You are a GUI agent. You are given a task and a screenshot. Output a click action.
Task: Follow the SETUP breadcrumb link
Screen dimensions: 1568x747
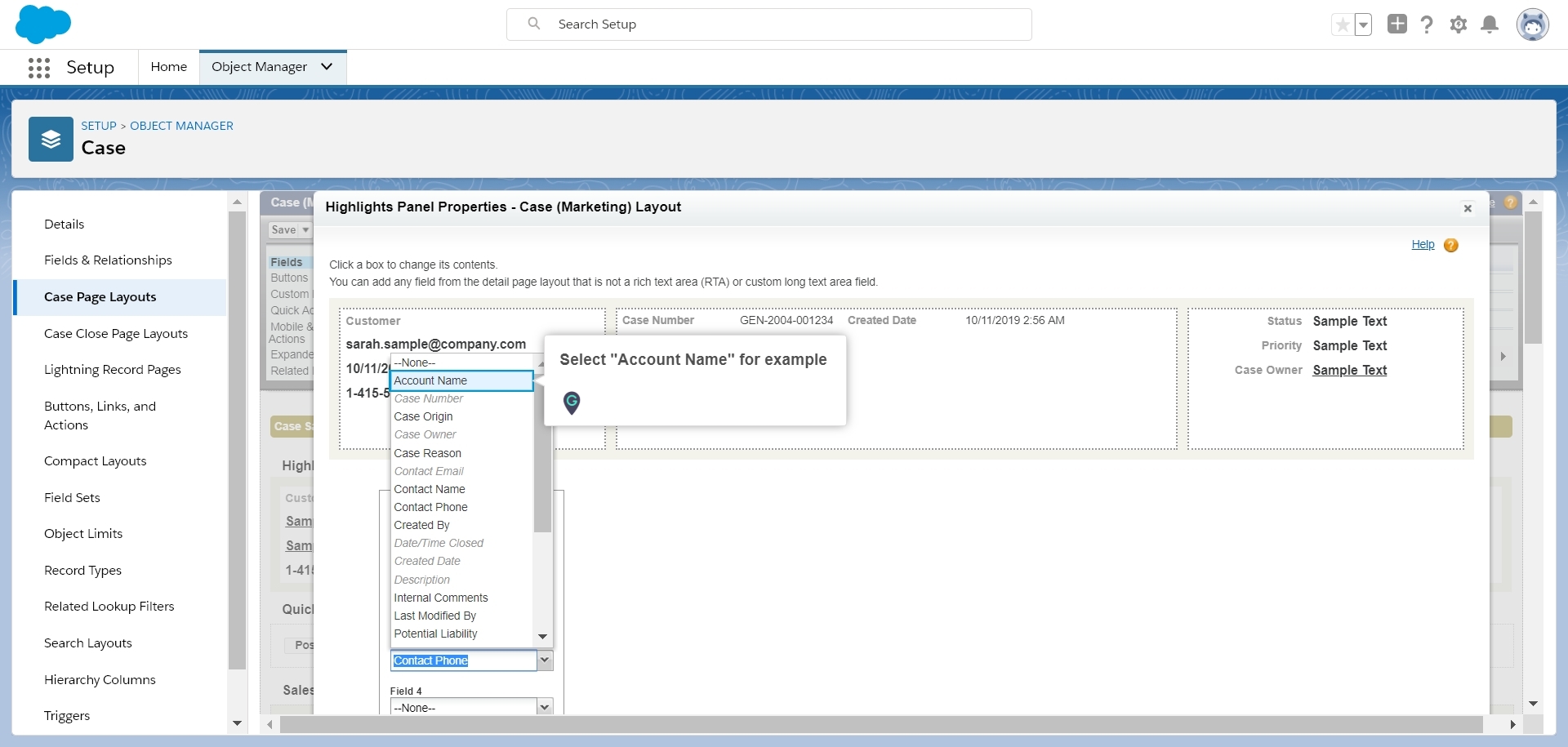pyautogui.click(x=99, y=126)
